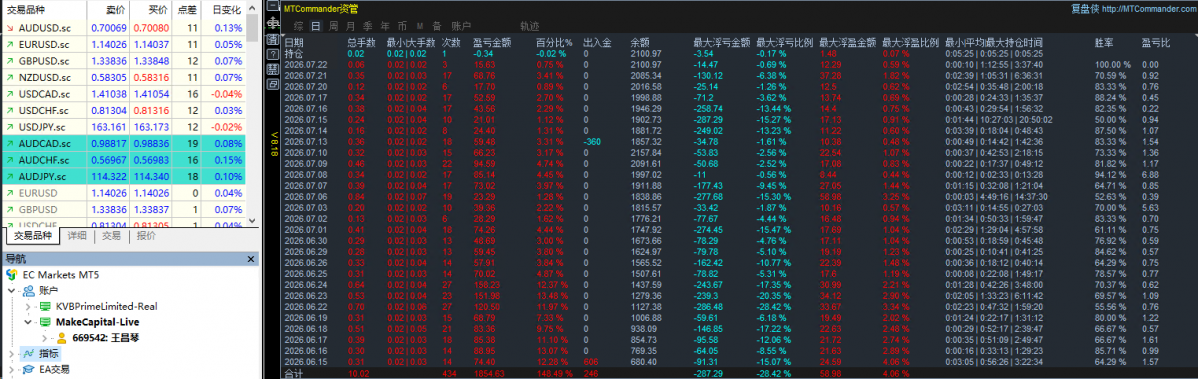This screenshot has height=379, width=1198.
Task: Switch to the 报价 tab
Action: point(146,236)
